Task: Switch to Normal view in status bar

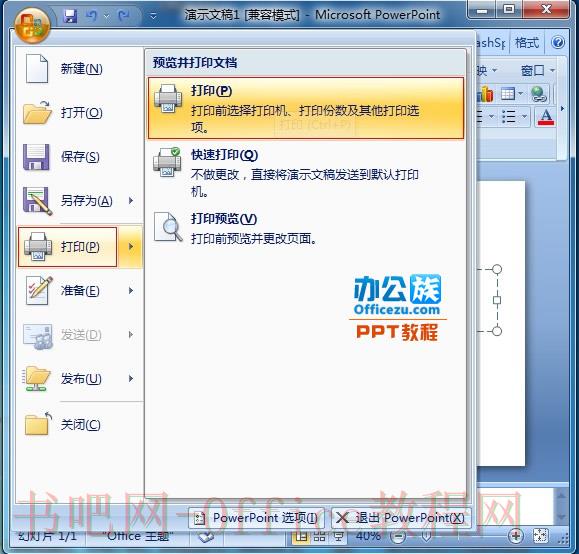Action: [x=301, y=536]
